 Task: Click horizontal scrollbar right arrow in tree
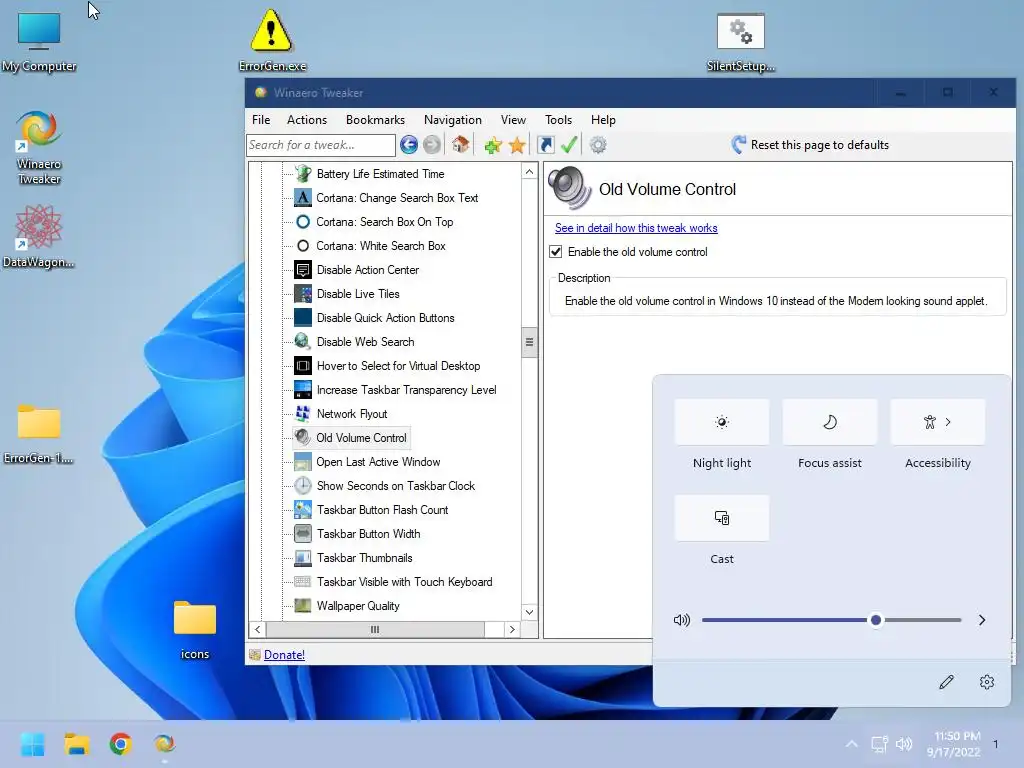512,630
